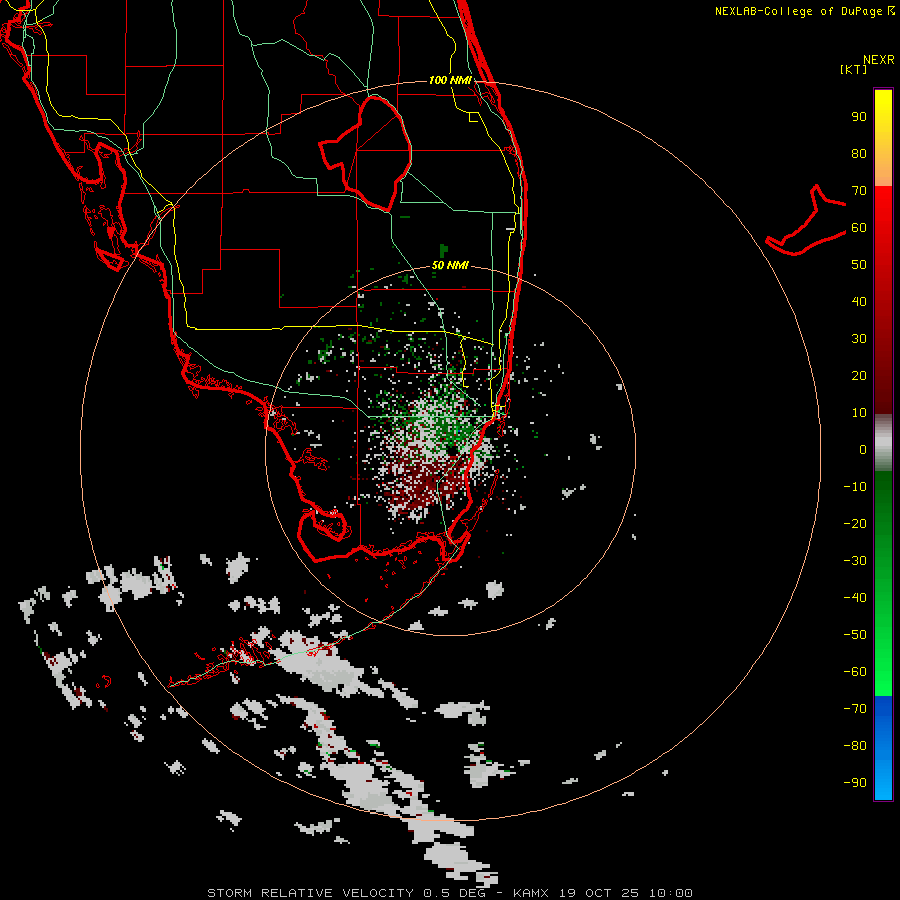
Task: Click the STORM RELATIVE VELOCITY footer title
Action: (311, 893)
